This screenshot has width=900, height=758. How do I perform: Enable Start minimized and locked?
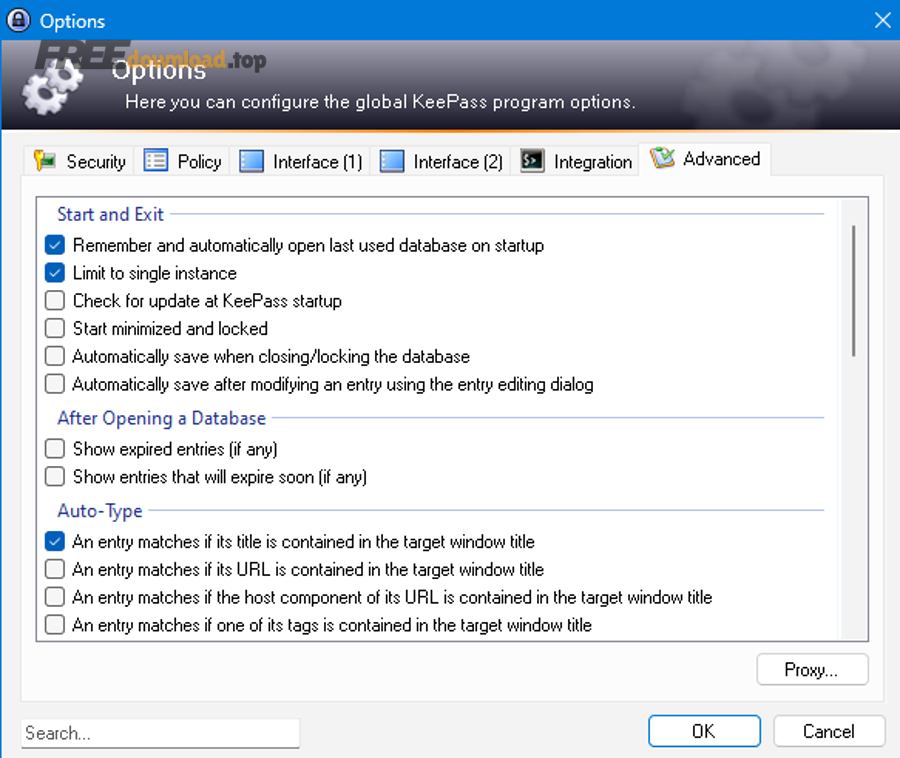pyautogui.click(x=55, y=329)
